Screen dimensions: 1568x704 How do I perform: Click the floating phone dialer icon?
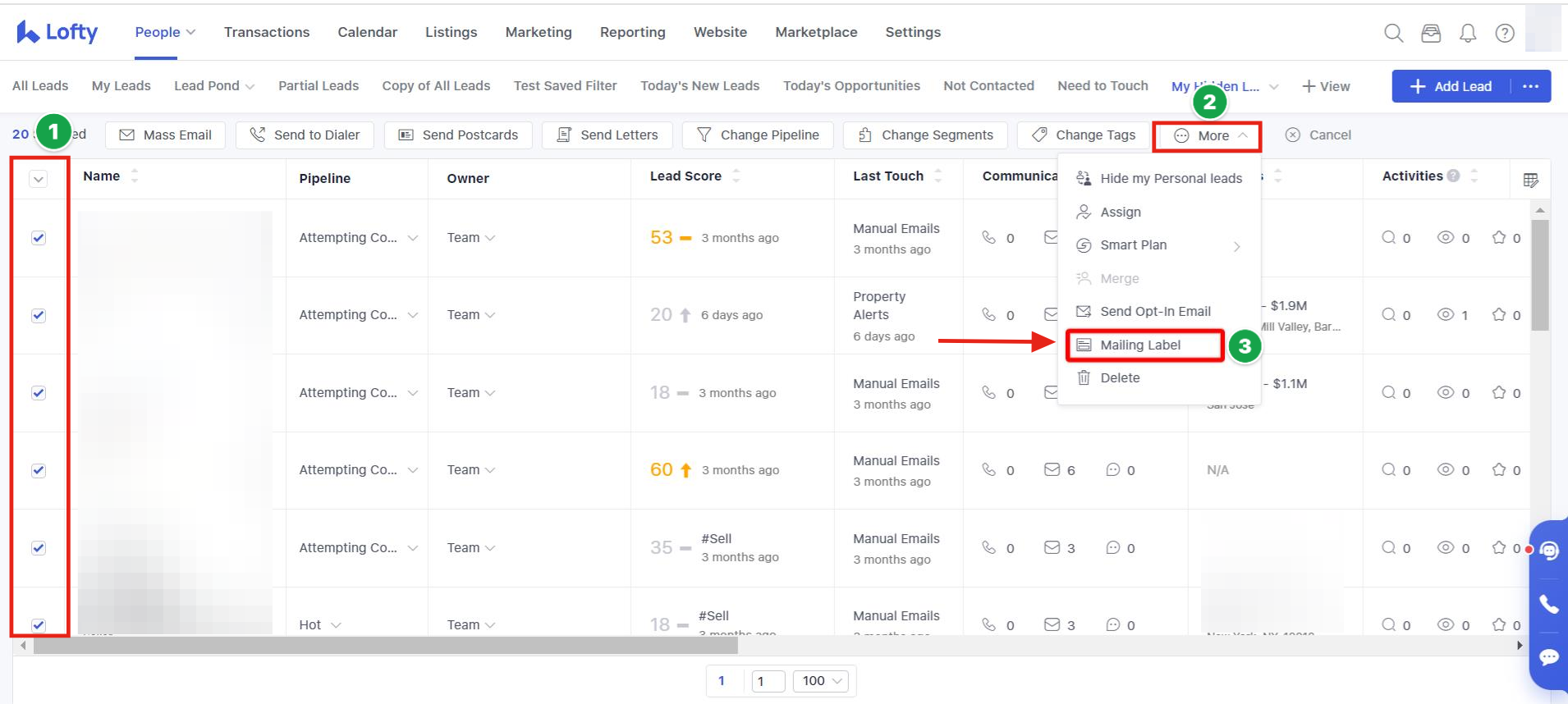click(1548, 605)
